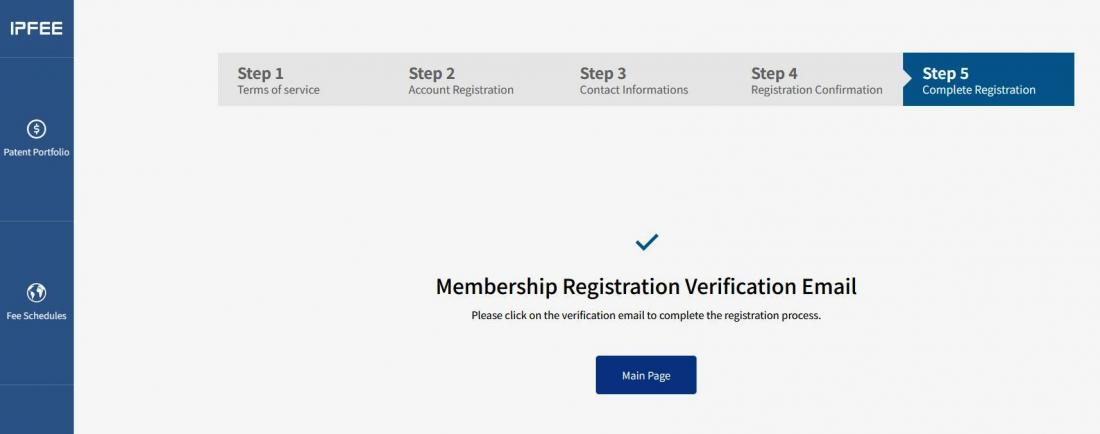Viewport: 1100px width, 434px height.
Task: Jump to Step 3 heading
Action: coord(603,73)
